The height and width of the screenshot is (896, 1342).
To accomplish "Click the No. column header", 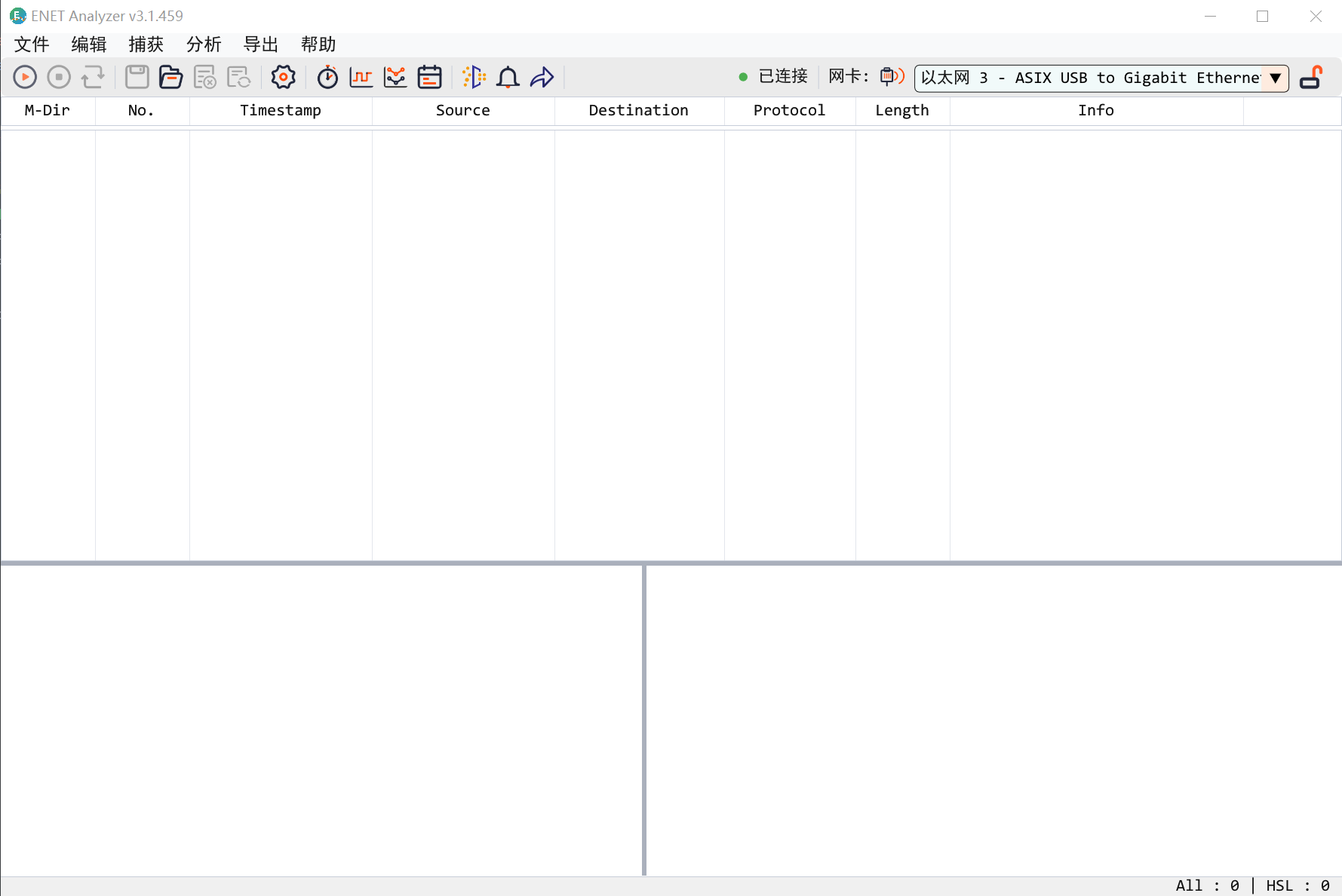I will pos(142,110).
